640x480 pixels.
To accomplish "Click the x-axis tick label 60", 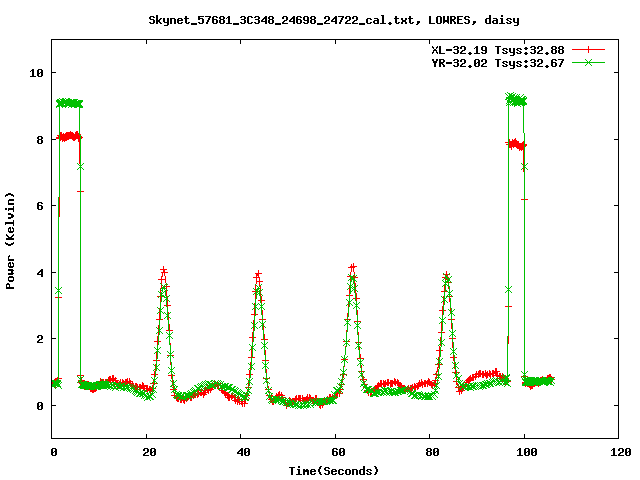I will (338, 452).
